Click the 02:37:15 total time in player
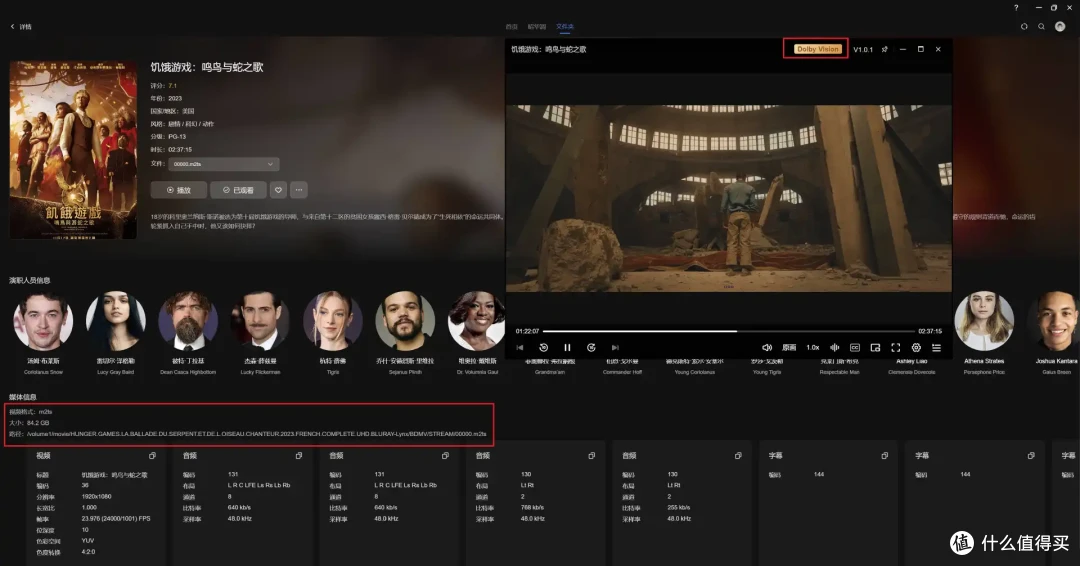Screen dimensions: 1080x566 click(930, 331)
